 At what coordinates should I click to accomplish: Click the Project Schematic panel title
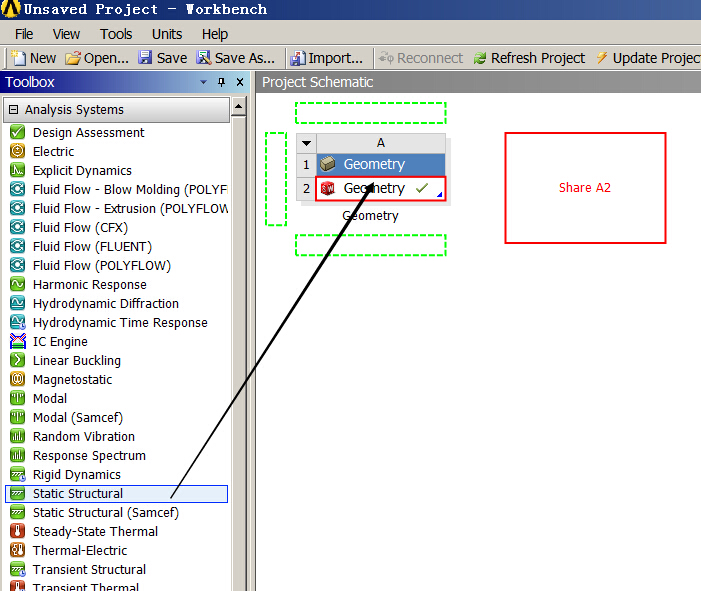click(317, 82)
